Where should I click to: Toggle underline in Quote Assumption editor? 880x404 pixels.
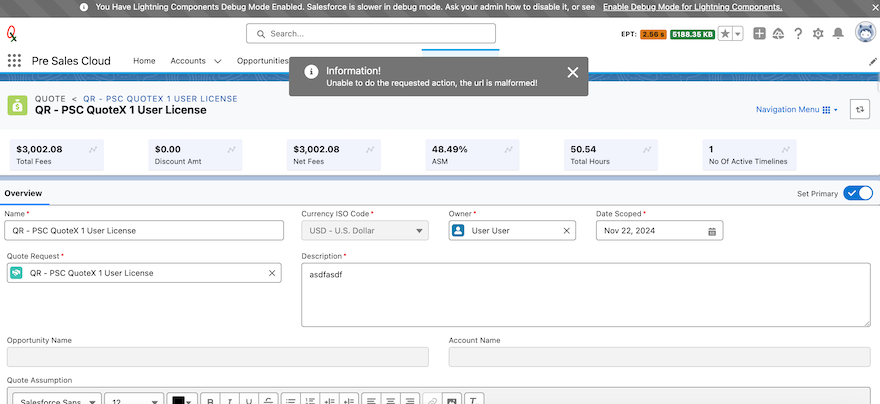(248, 401)
